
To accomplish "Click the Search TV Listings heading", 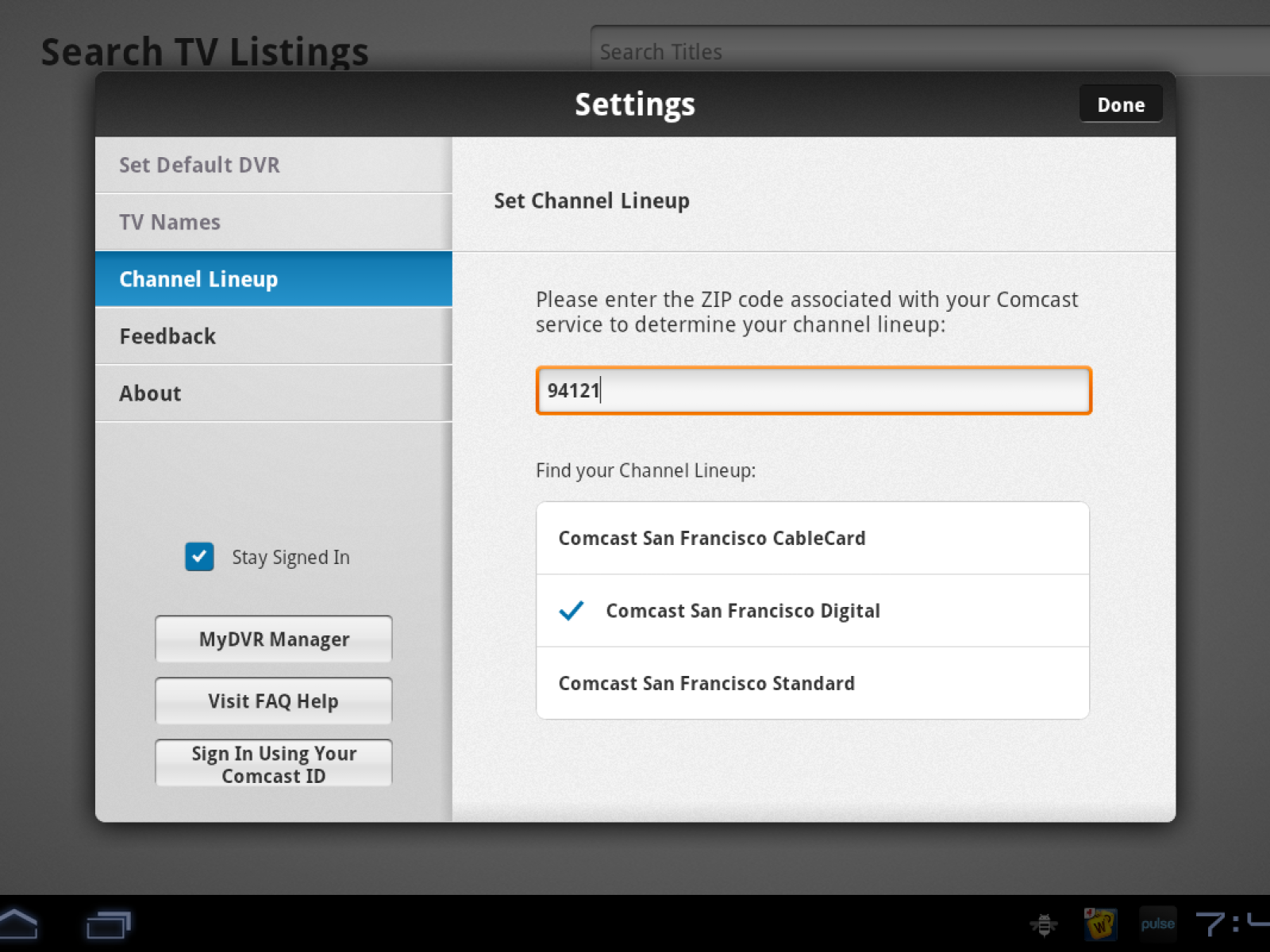I will (205, 52).
